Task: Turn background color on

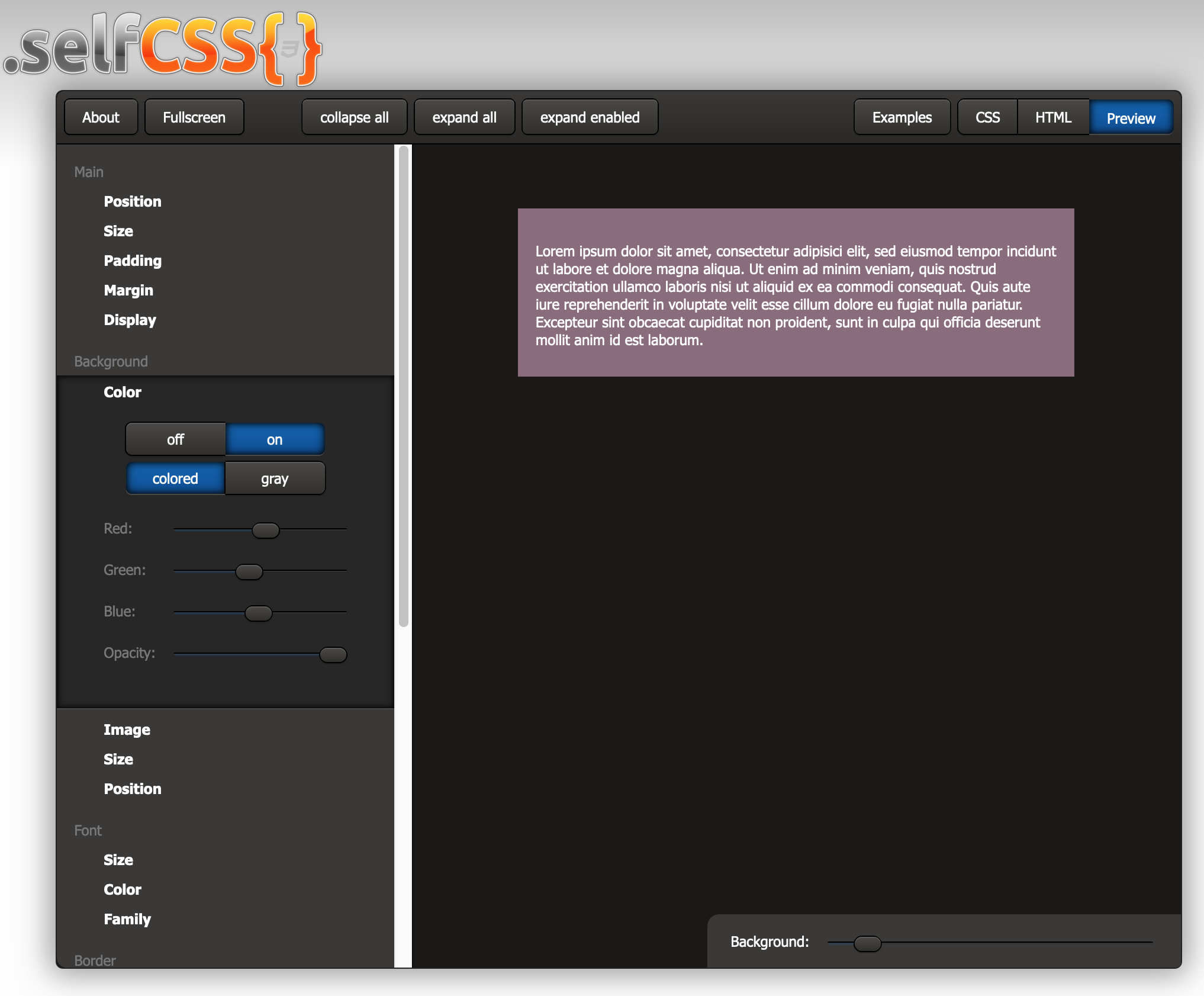Action: coord(275,439)
